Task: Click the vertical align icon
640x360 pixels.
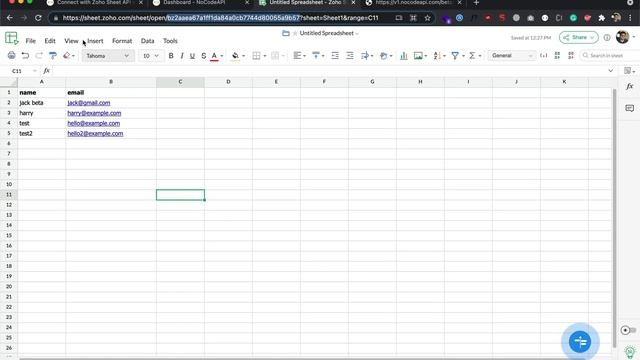Action: [316, 56]
